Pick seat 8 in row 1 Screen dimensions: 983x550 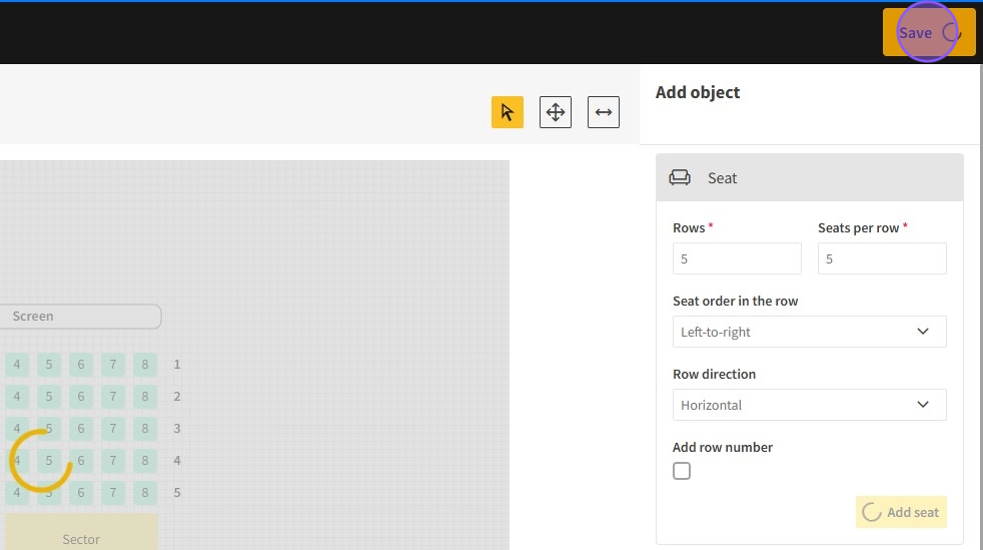(145, 365)
